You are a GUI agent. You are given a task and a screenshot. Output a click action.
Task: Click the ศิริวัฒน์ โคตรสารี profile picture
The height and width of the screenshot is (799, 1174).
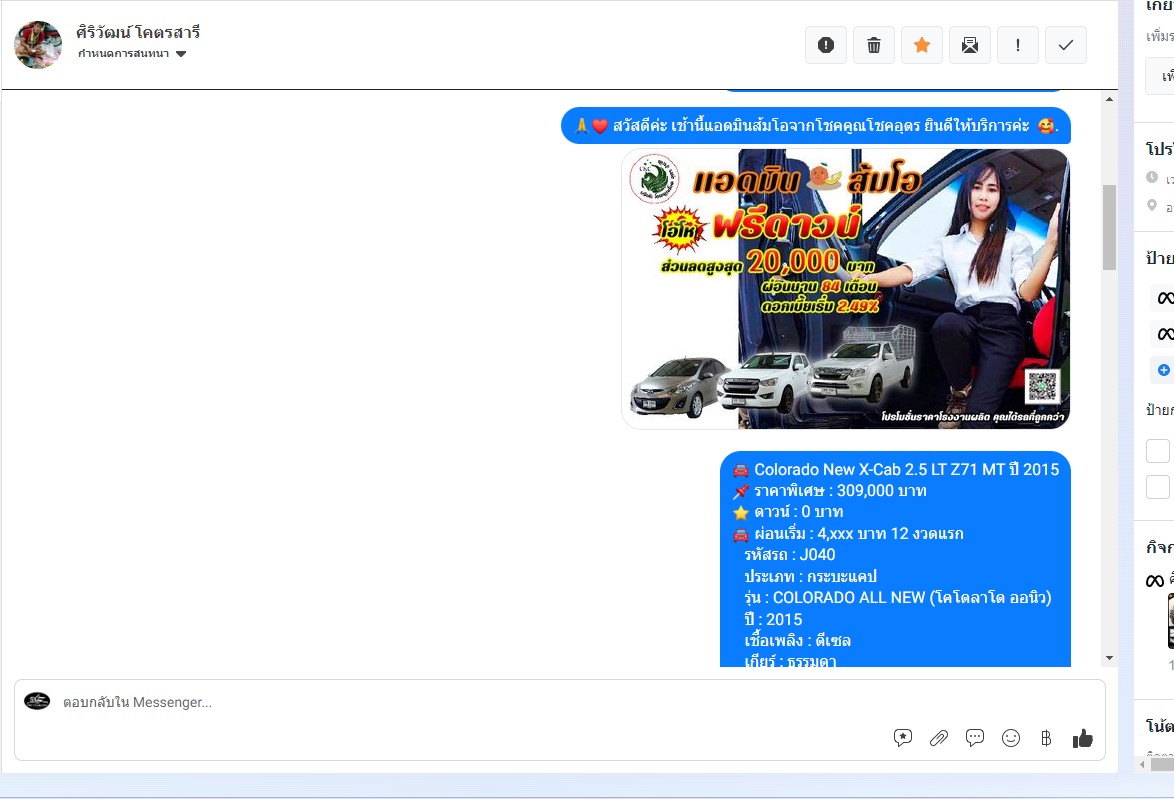38,45
